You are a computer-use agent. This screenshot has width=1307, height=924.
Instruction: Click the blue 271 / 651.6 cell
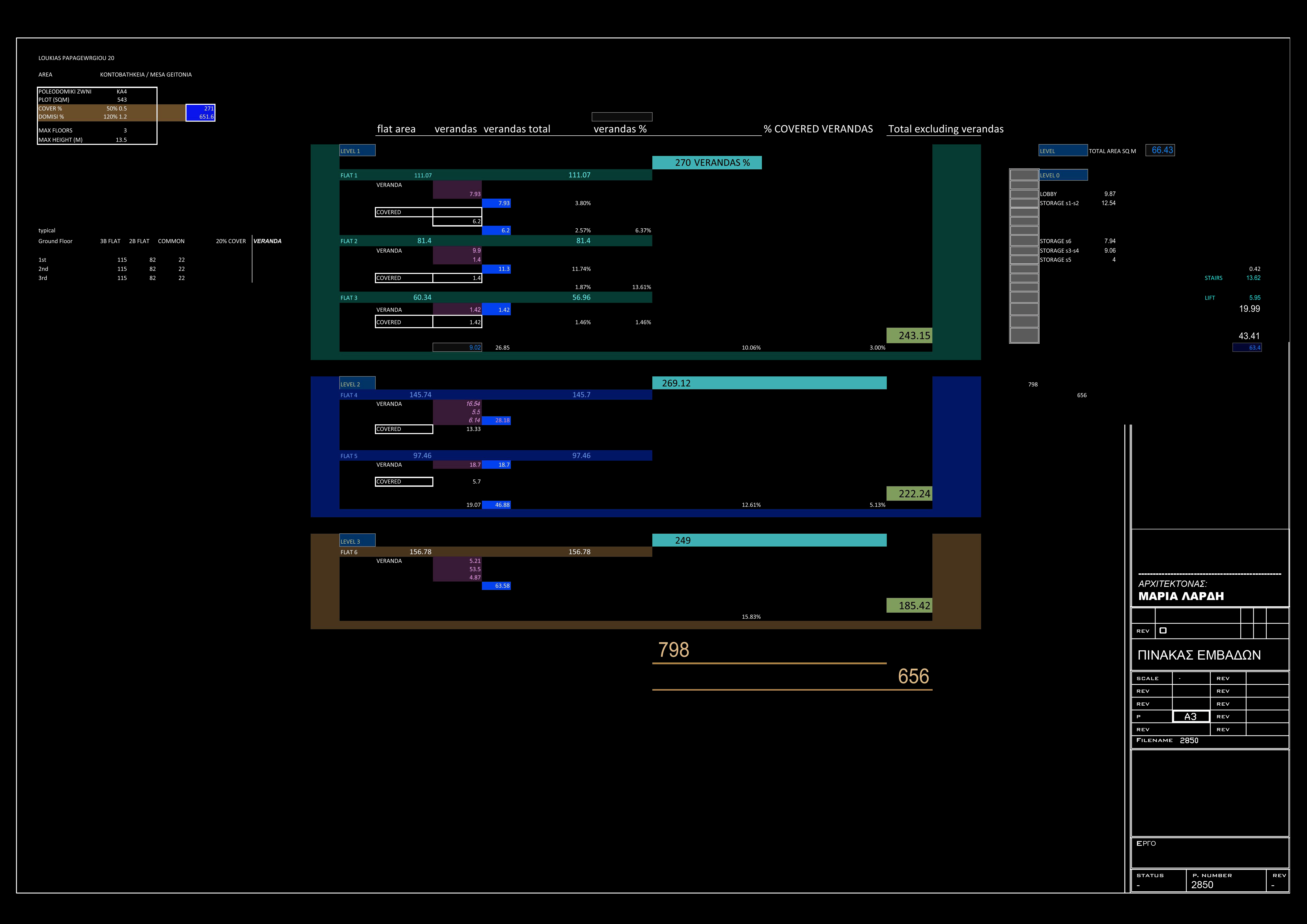tap(200, 113)
